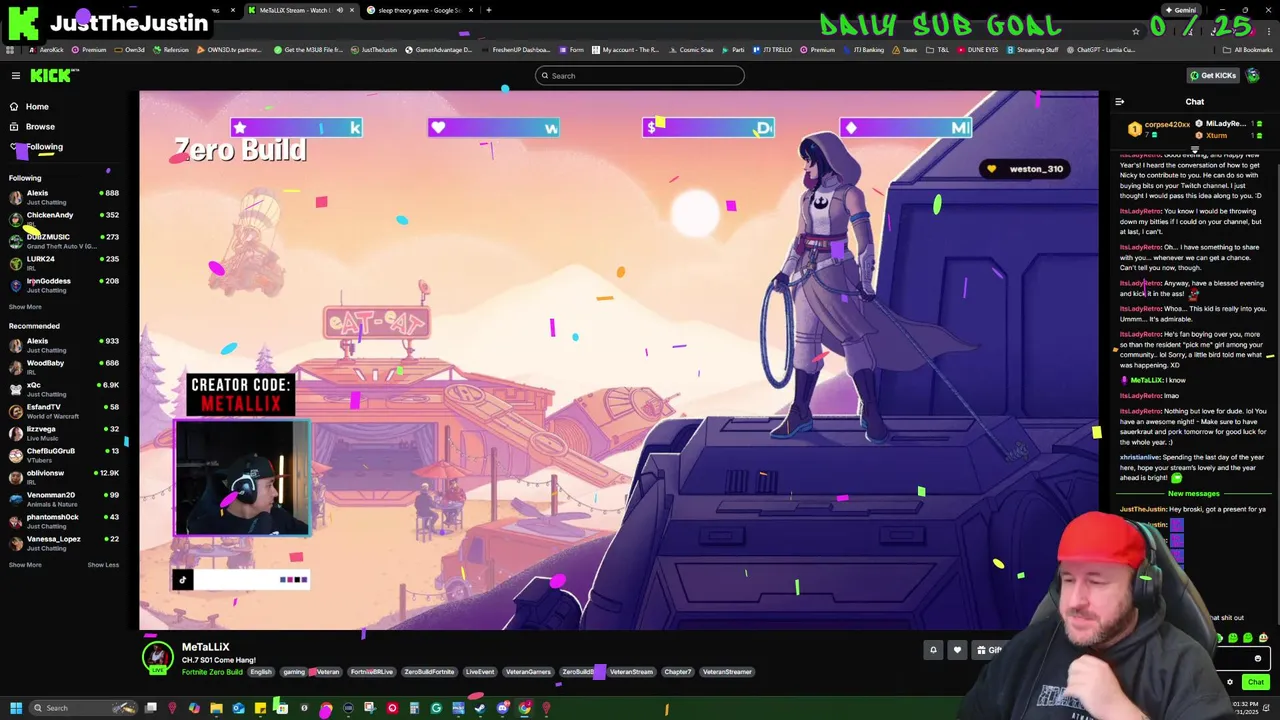Send message with green Chat button

[x=1255, y=682]
